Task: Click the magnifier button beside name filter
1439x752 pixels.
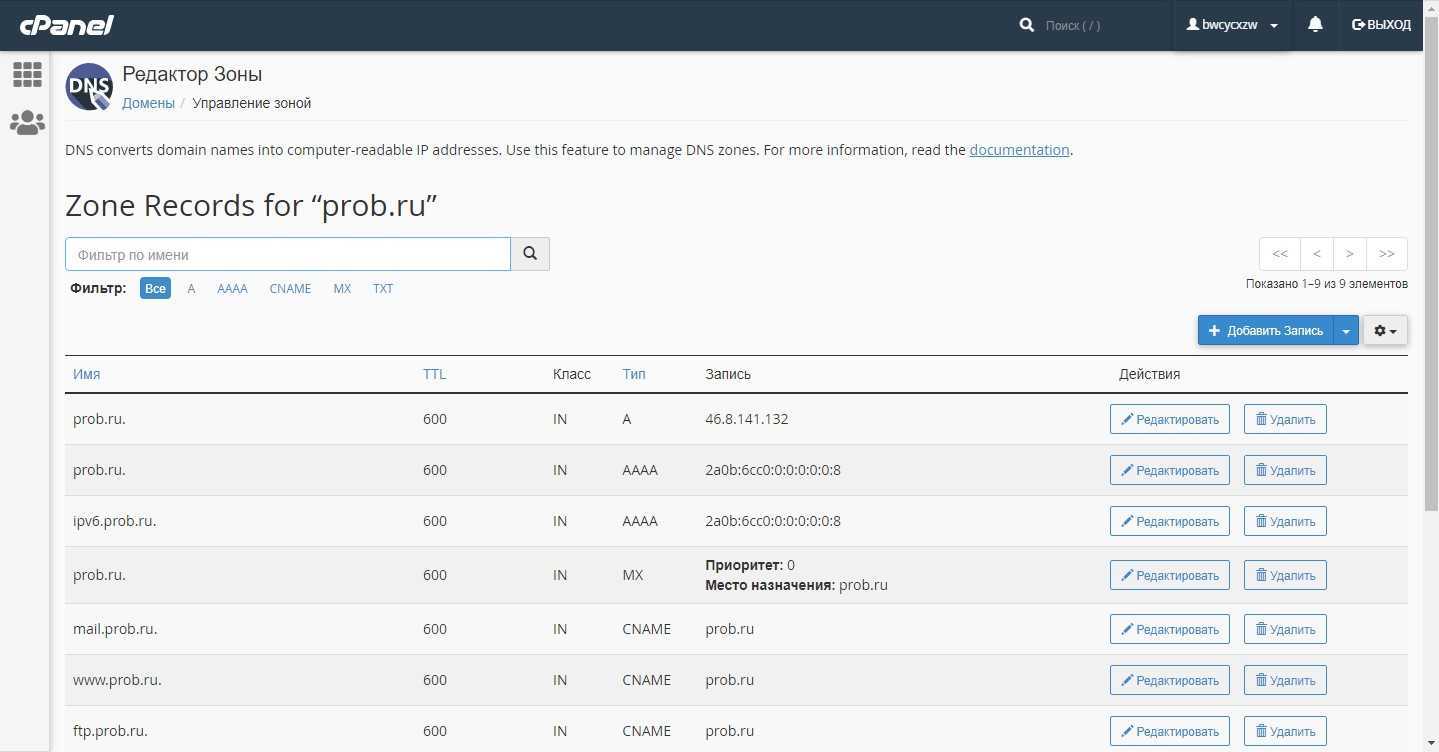Action: [x=530, y=254]
